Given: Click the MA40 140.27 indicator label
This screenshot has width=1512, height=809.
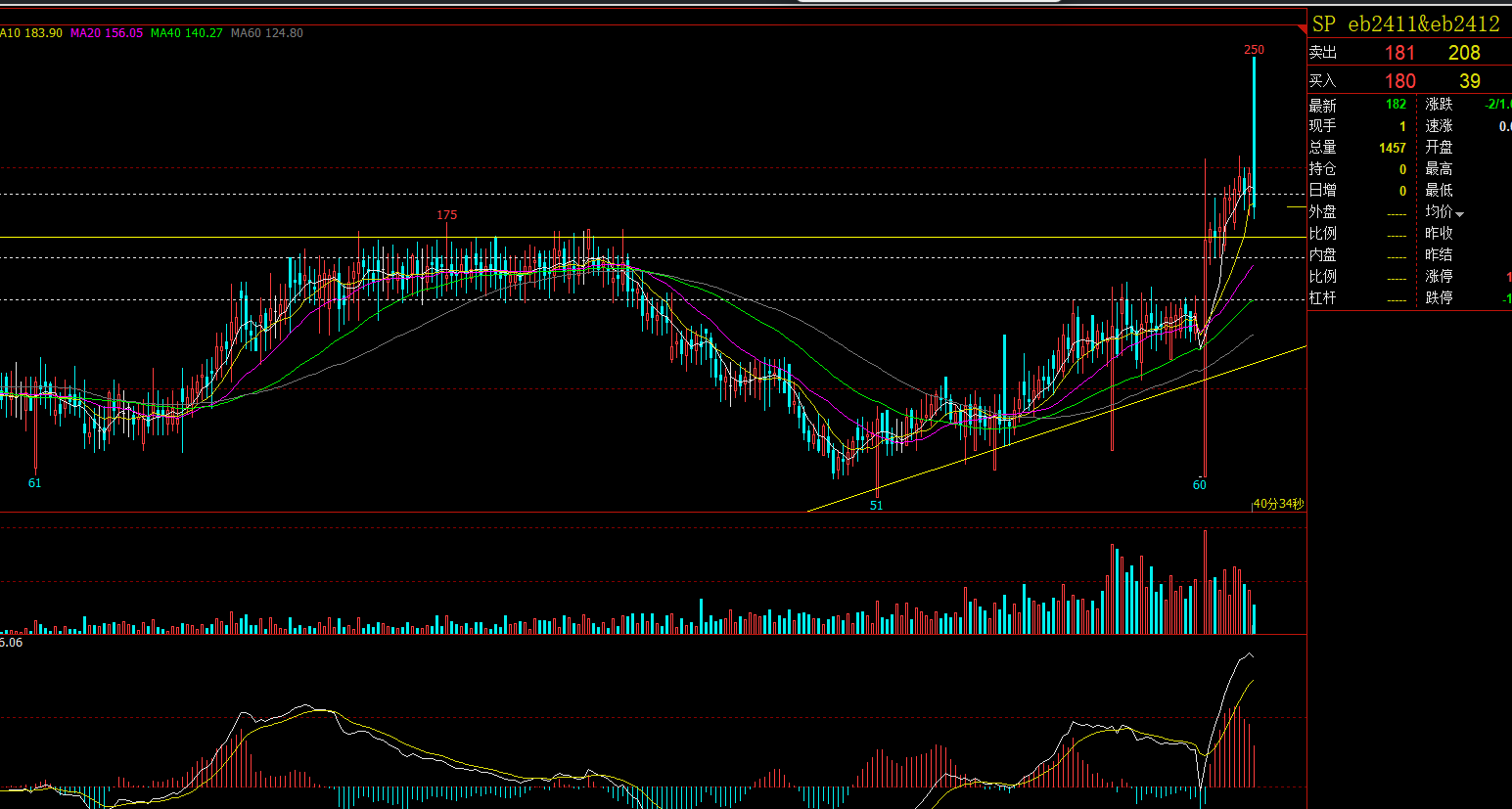Looking at the screenshot, I should pos(187,33).
